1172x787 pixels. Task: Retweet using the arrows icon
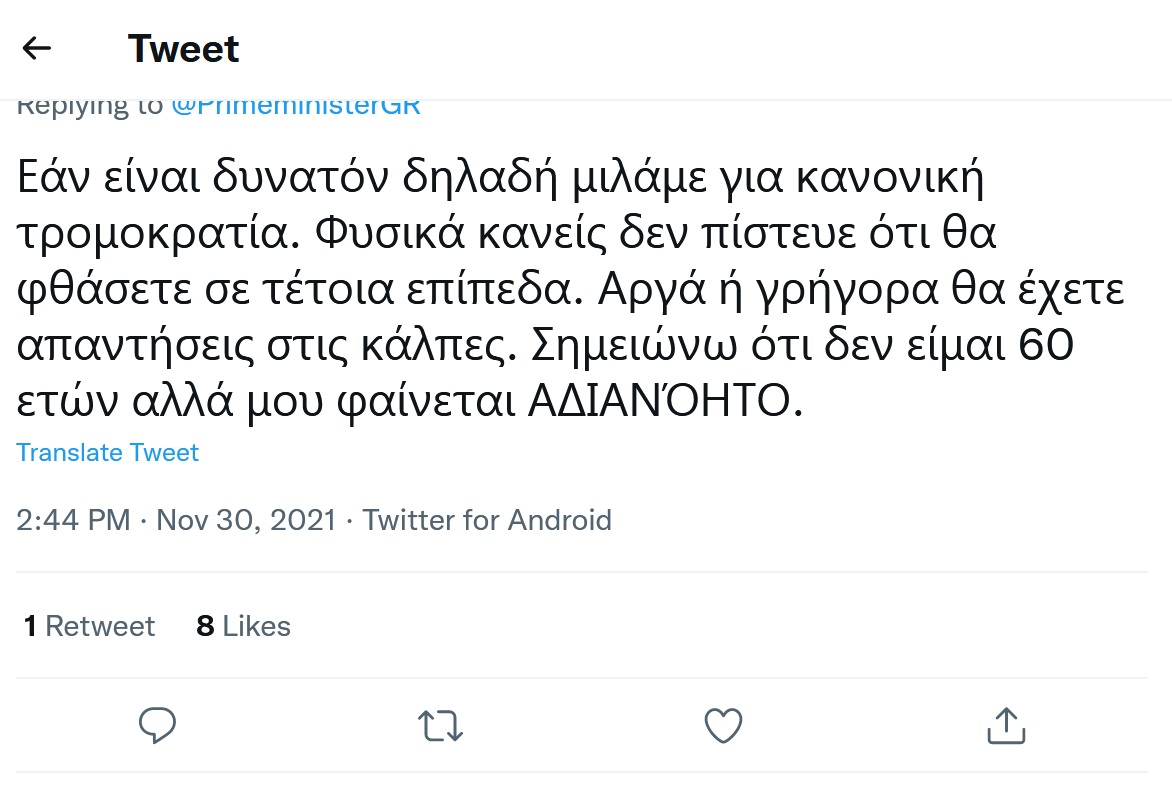pyautogui.click(x=440, y=726)
